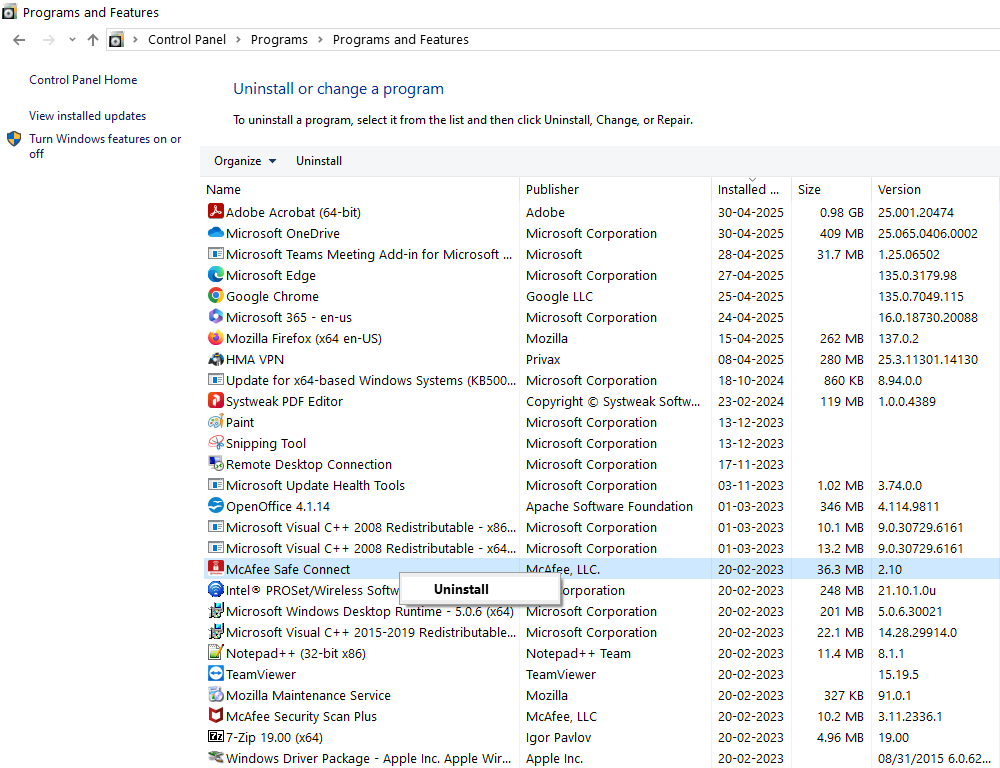Open Control Panel Home link
The image size is (1000, 768).
[83, 80]
